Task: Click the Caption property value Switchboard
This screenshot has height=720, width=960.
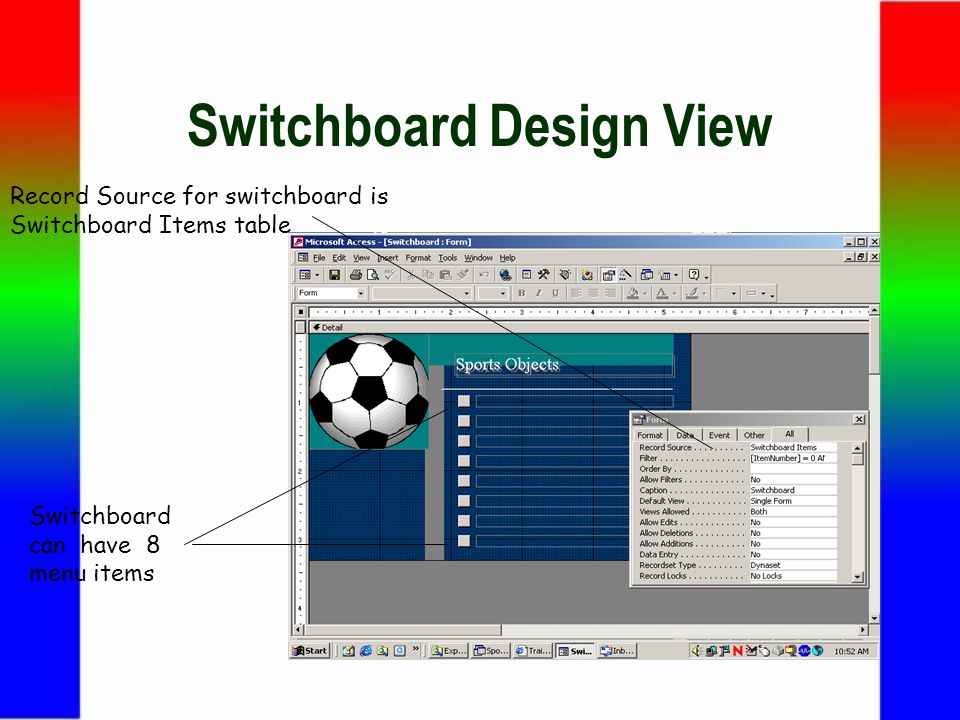Action: [793, 490]
